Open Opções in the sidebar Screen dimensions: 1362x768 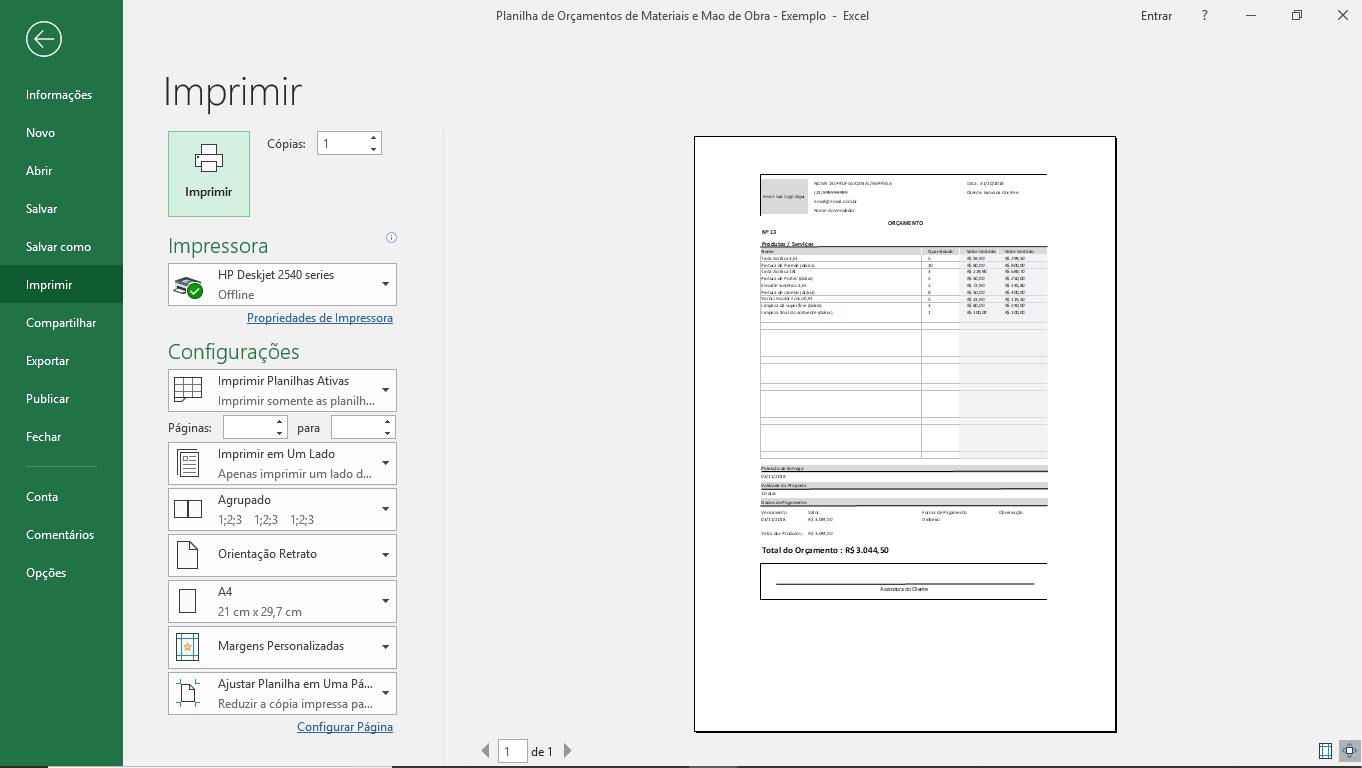click(x=61, y=573)
